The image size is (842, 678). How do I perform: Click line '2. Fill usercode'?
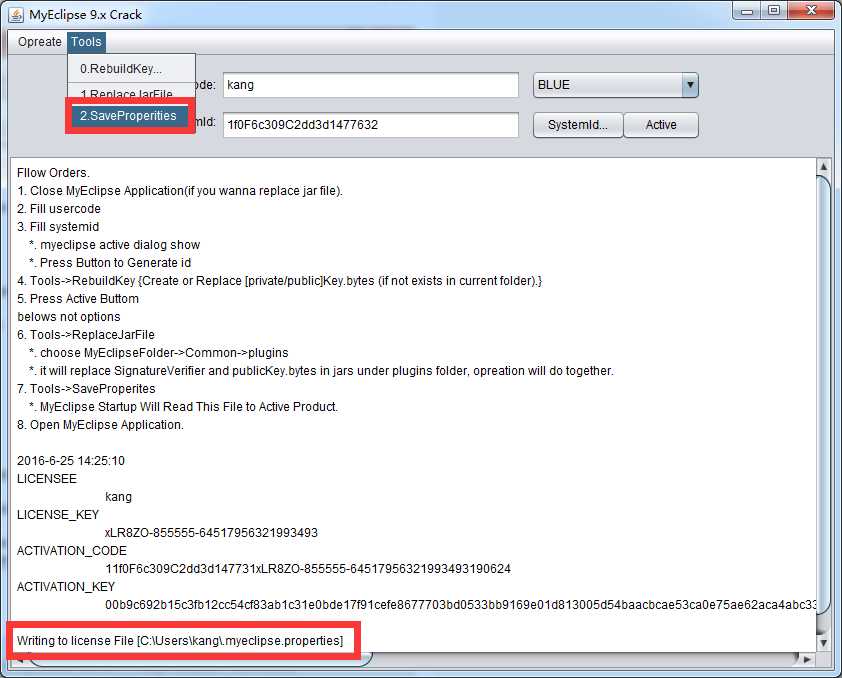[x=59, y=209]
